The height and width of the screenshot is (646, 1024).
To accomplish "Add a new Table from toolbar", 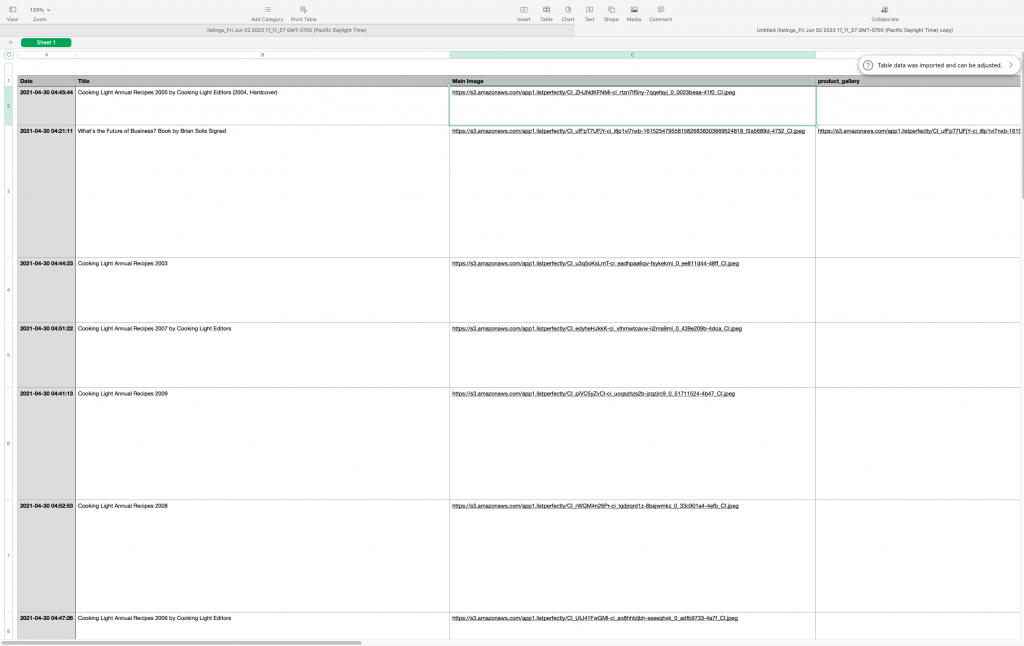I will point(547,10).
